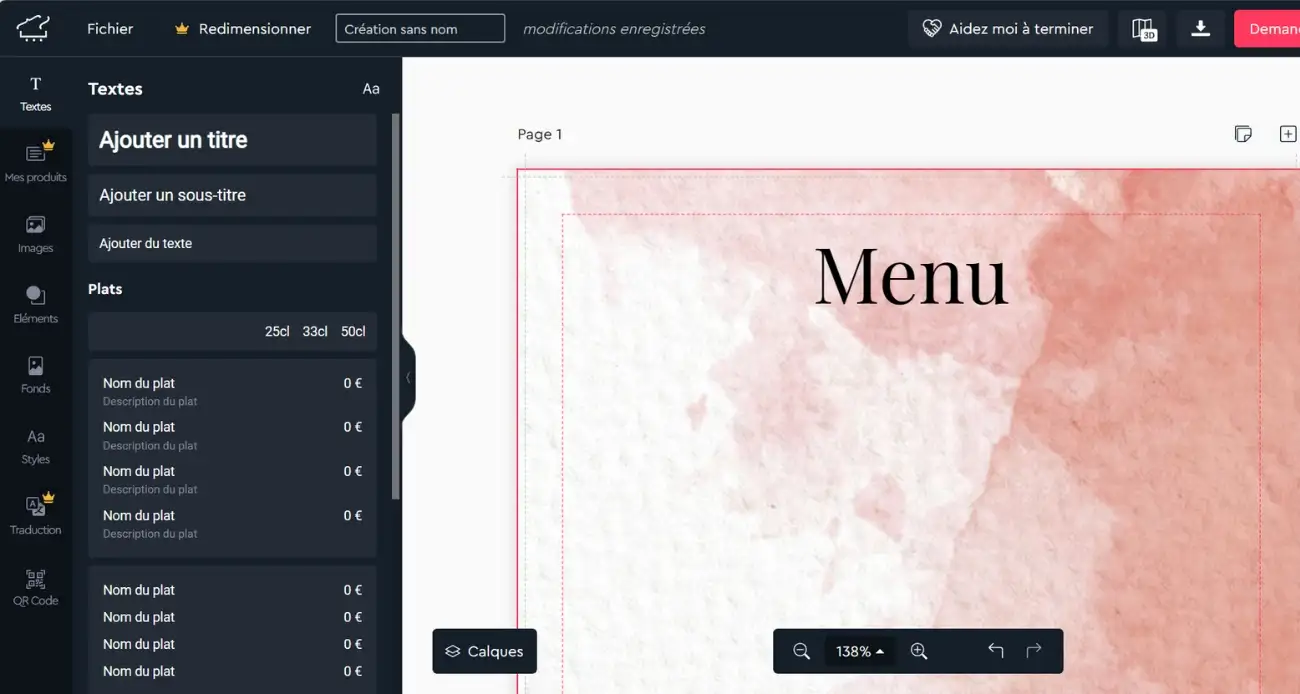Open the Éléments panel
Viewport: 1300px width, 694px height.
[36, 304]
